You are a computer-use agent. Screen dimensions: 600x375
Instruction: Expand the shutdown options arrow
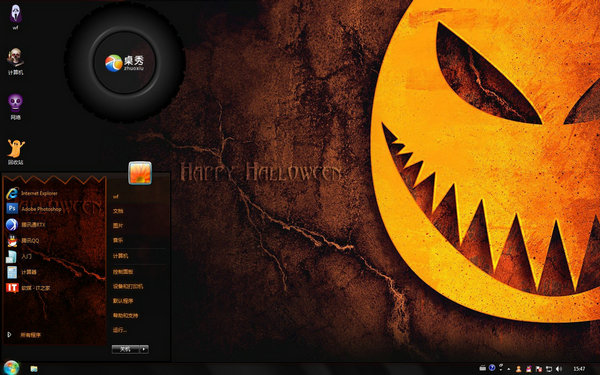tap(144, 349)
